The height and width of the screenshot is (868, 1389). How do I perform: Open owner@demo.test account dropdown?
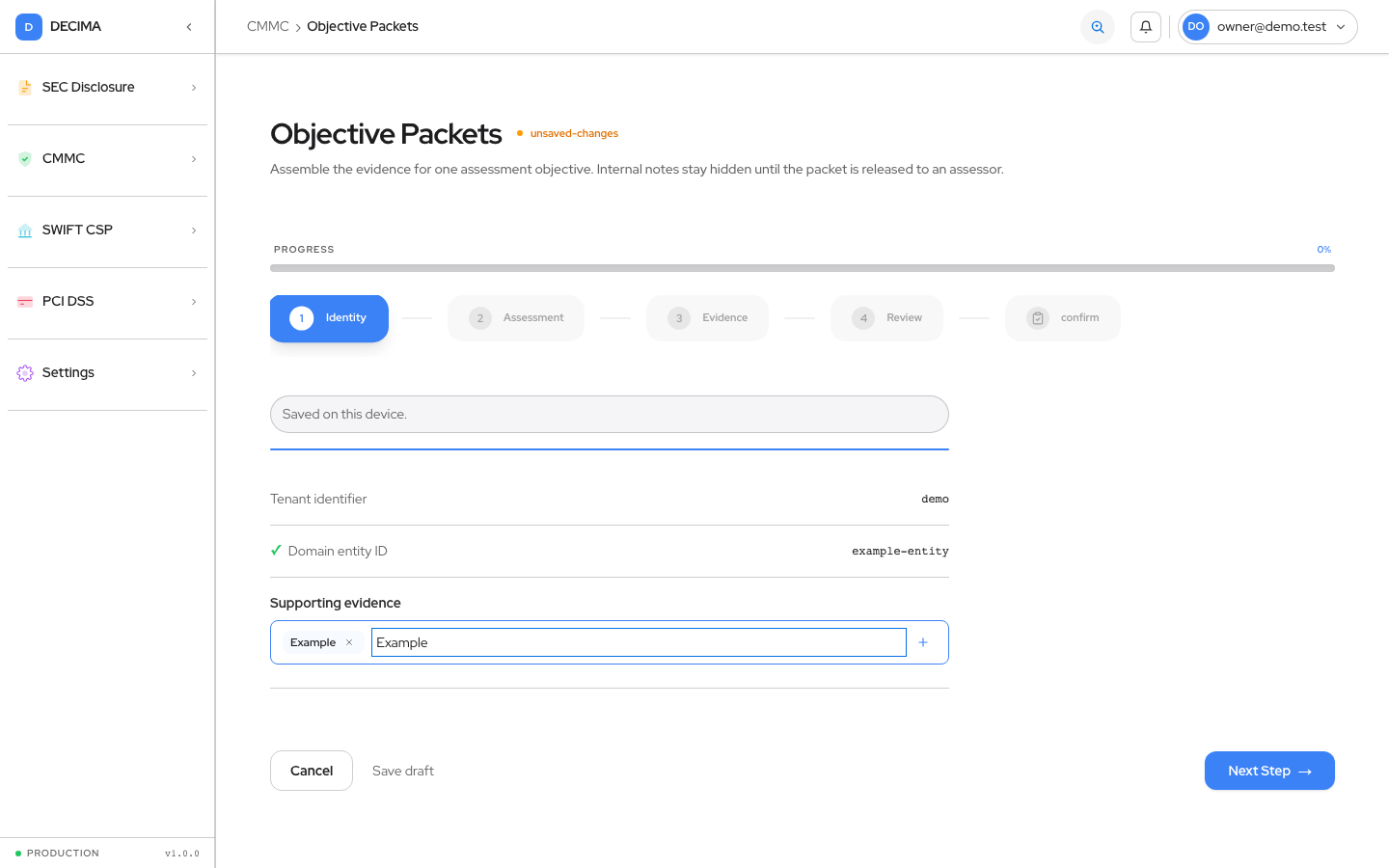click(1267, 27)
